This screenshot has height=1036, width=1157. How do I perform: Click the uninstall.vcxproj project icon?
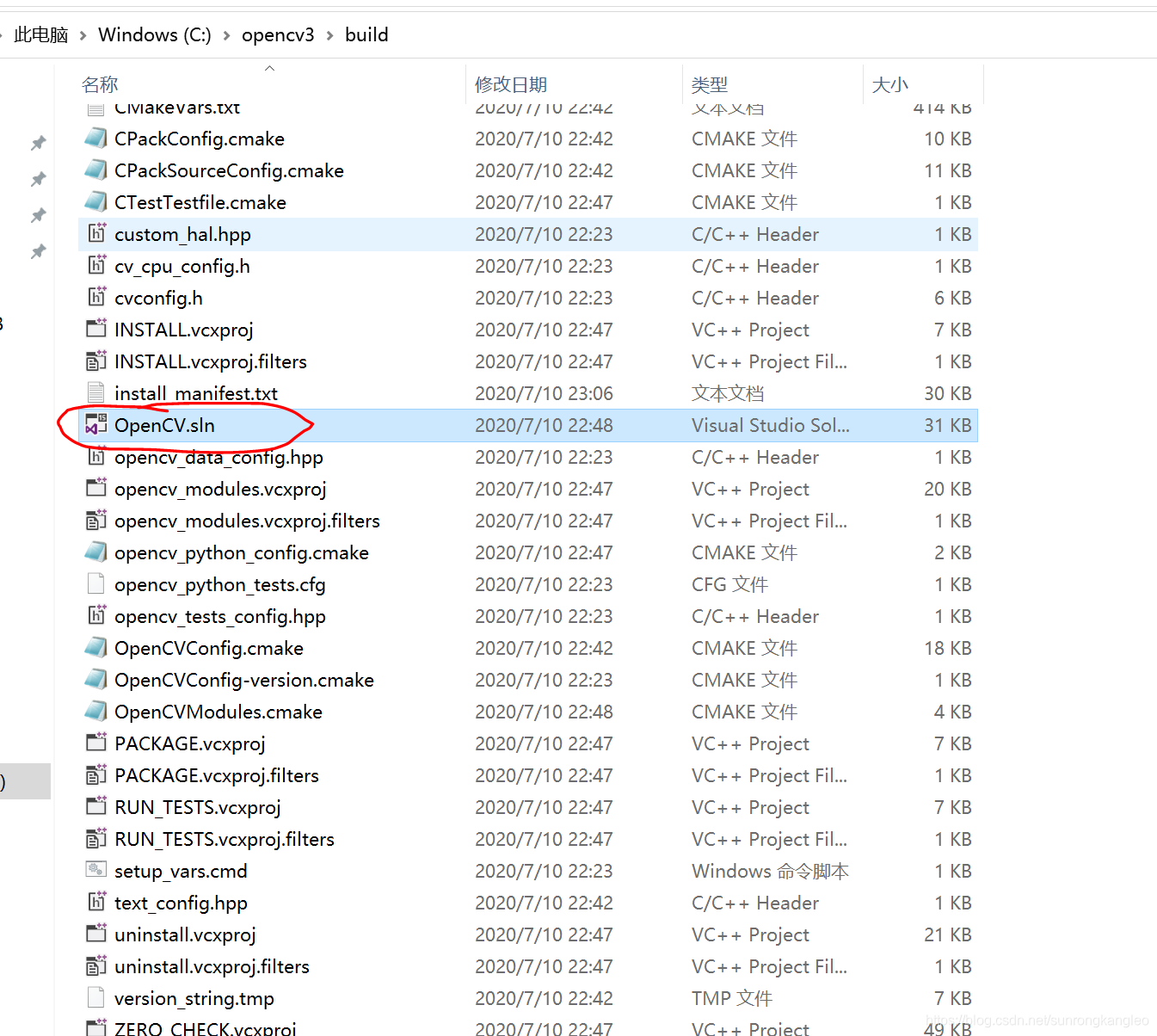[x=96, y=934]
